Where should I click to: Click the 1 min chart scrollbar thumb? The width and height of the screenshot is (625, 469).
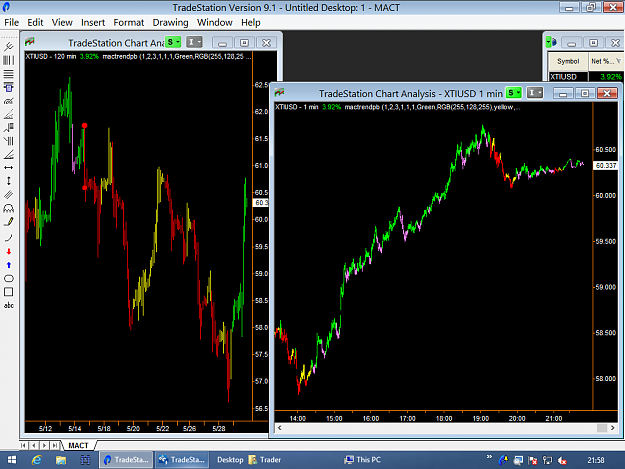601,428
